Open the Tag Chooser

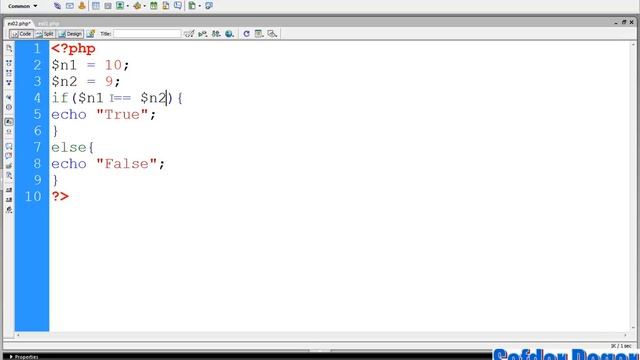(209, 6)
